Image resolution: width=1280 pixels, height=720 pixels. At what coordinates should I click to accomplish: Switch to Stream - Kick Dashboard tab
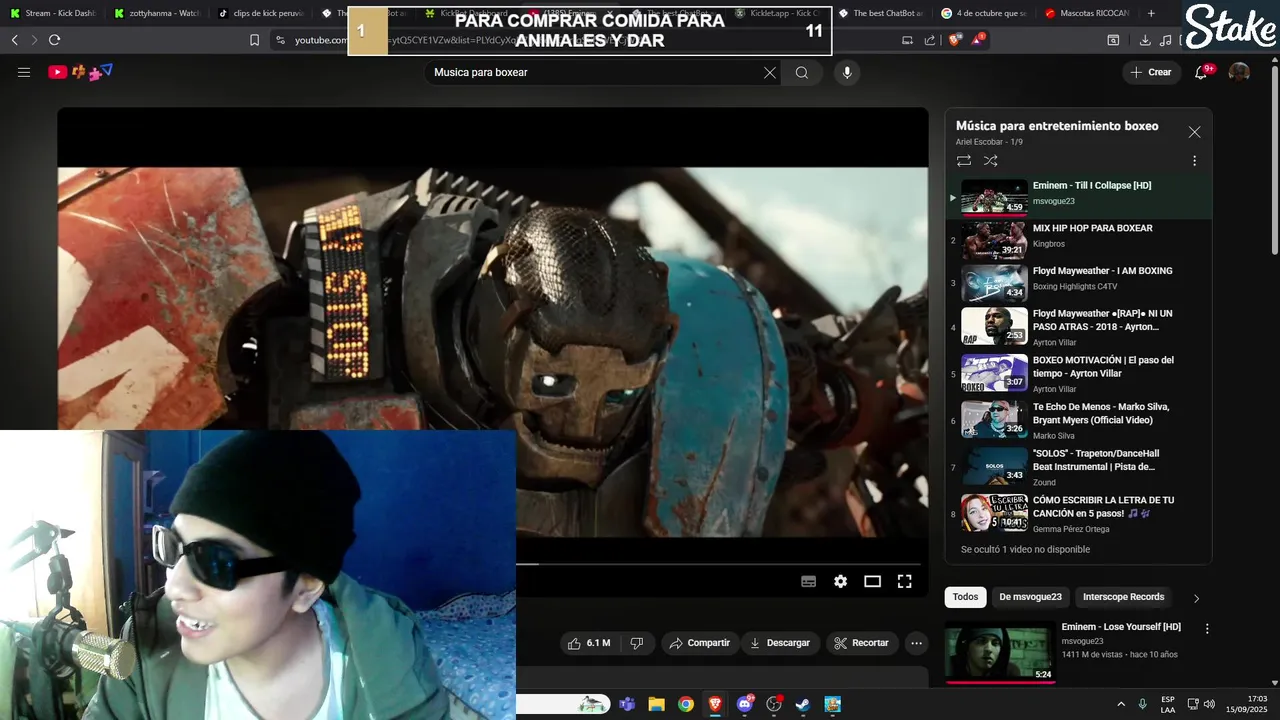tap(52, 13)
